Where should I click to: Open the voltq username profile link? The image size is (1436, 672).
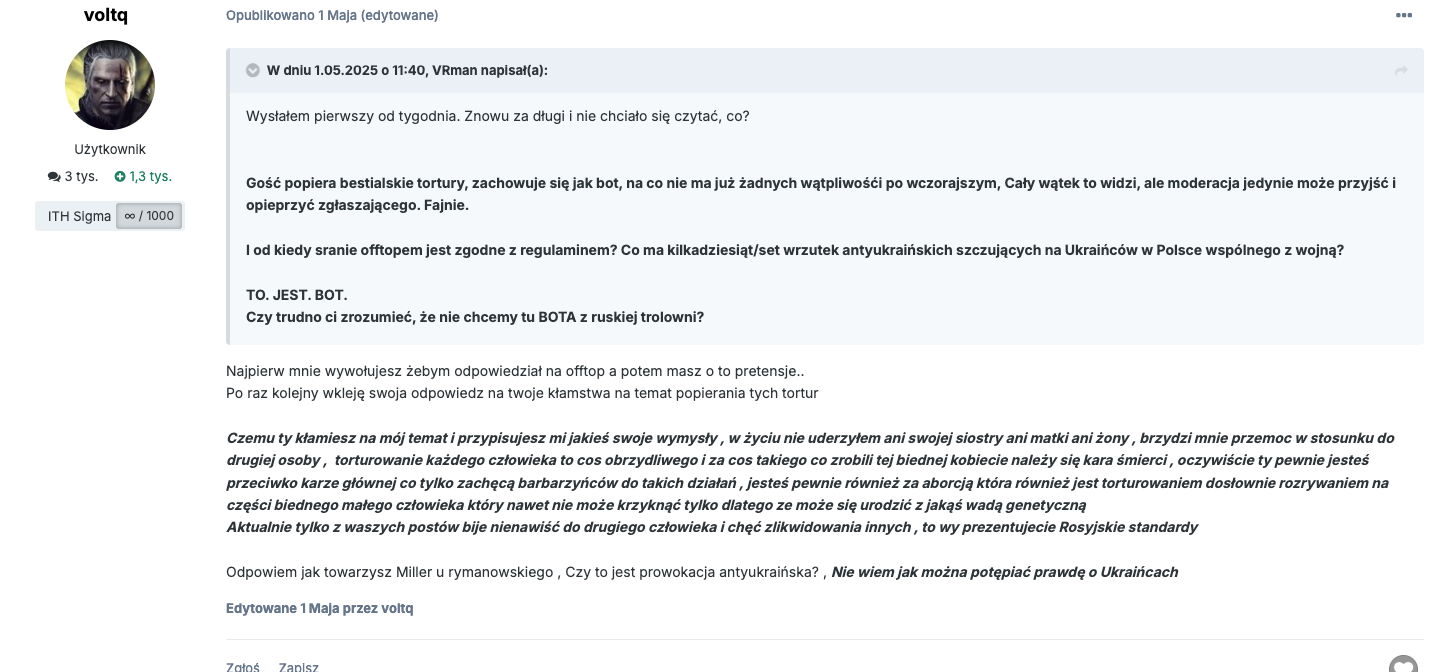point(106,15)
